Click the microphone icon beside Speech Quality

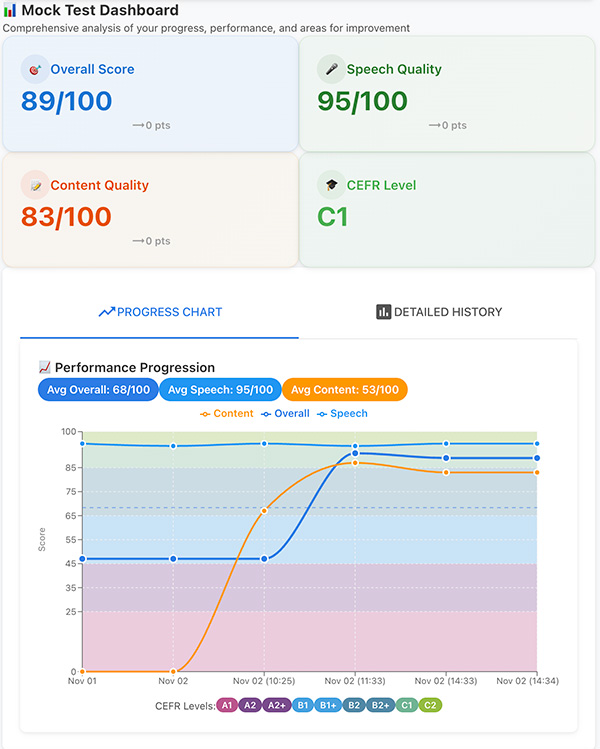point(331,69)
